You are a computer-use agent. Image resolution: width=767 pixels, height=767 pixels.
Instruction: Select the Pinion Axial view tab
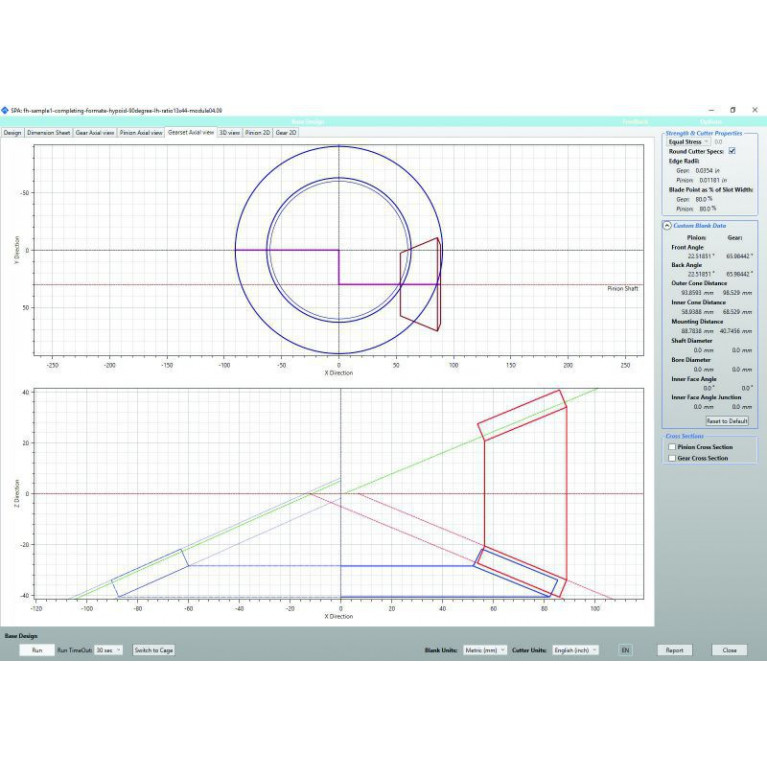pos(141,132)
